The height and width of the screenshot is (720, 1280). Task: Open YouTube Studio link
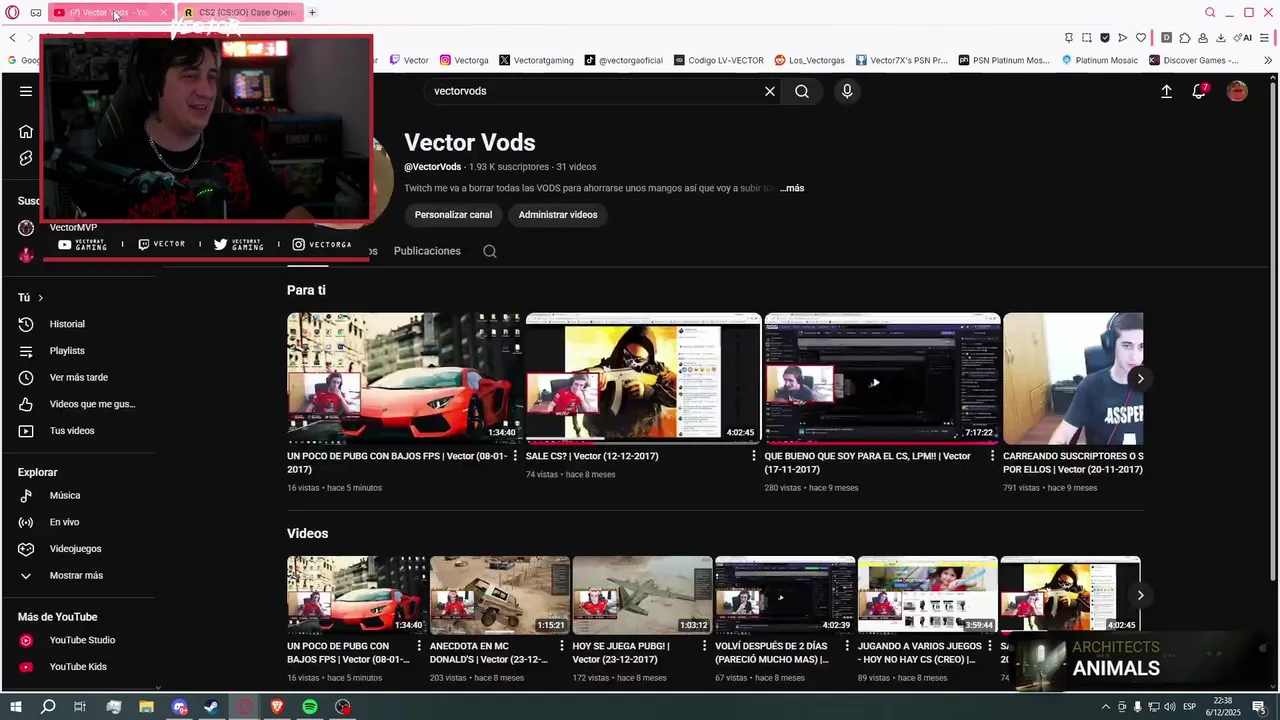click(82, 640)
